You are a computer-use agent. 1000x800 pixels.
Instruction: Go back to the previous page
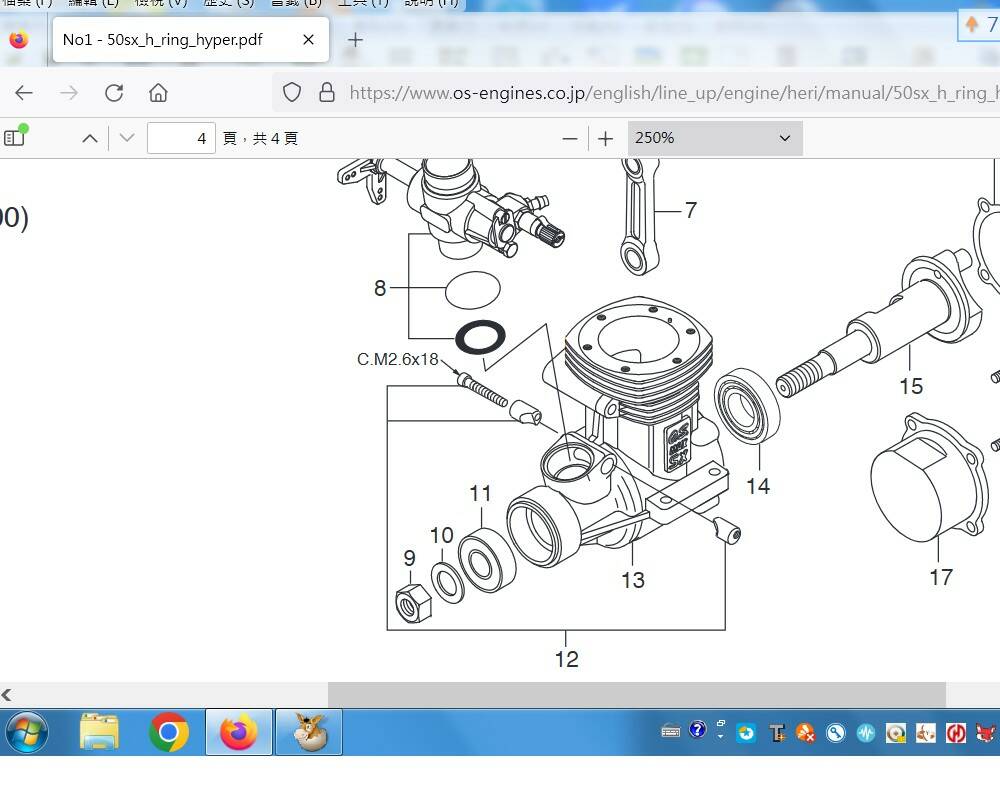point(24,93)
